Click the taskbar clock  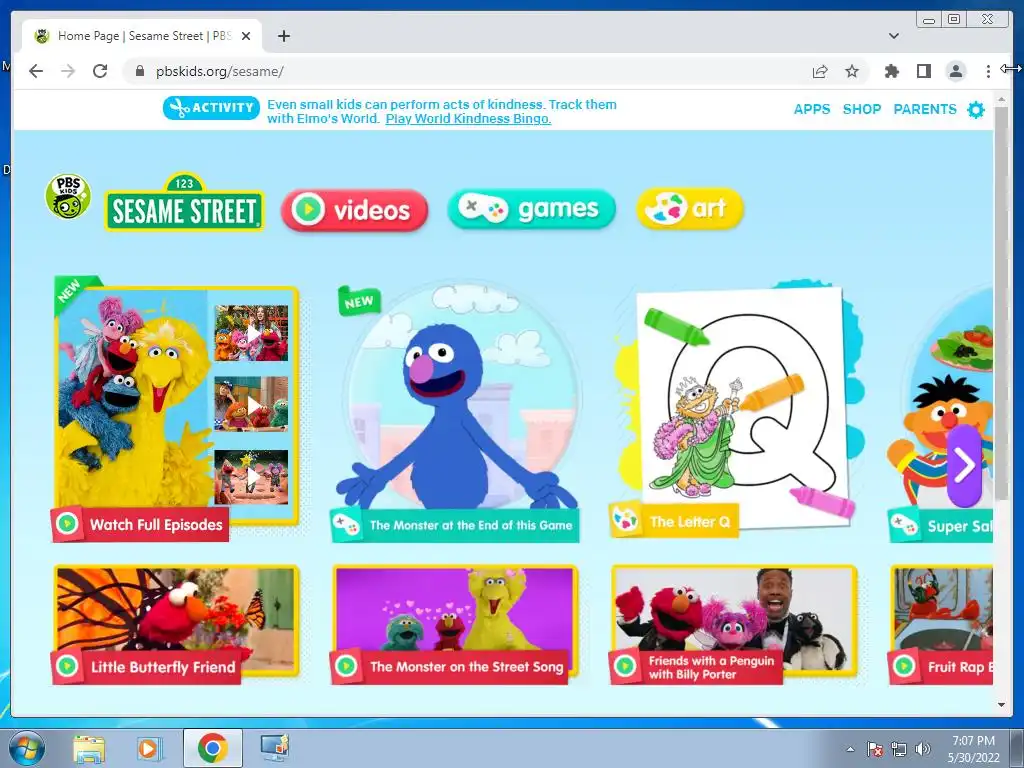coord(973,749)
